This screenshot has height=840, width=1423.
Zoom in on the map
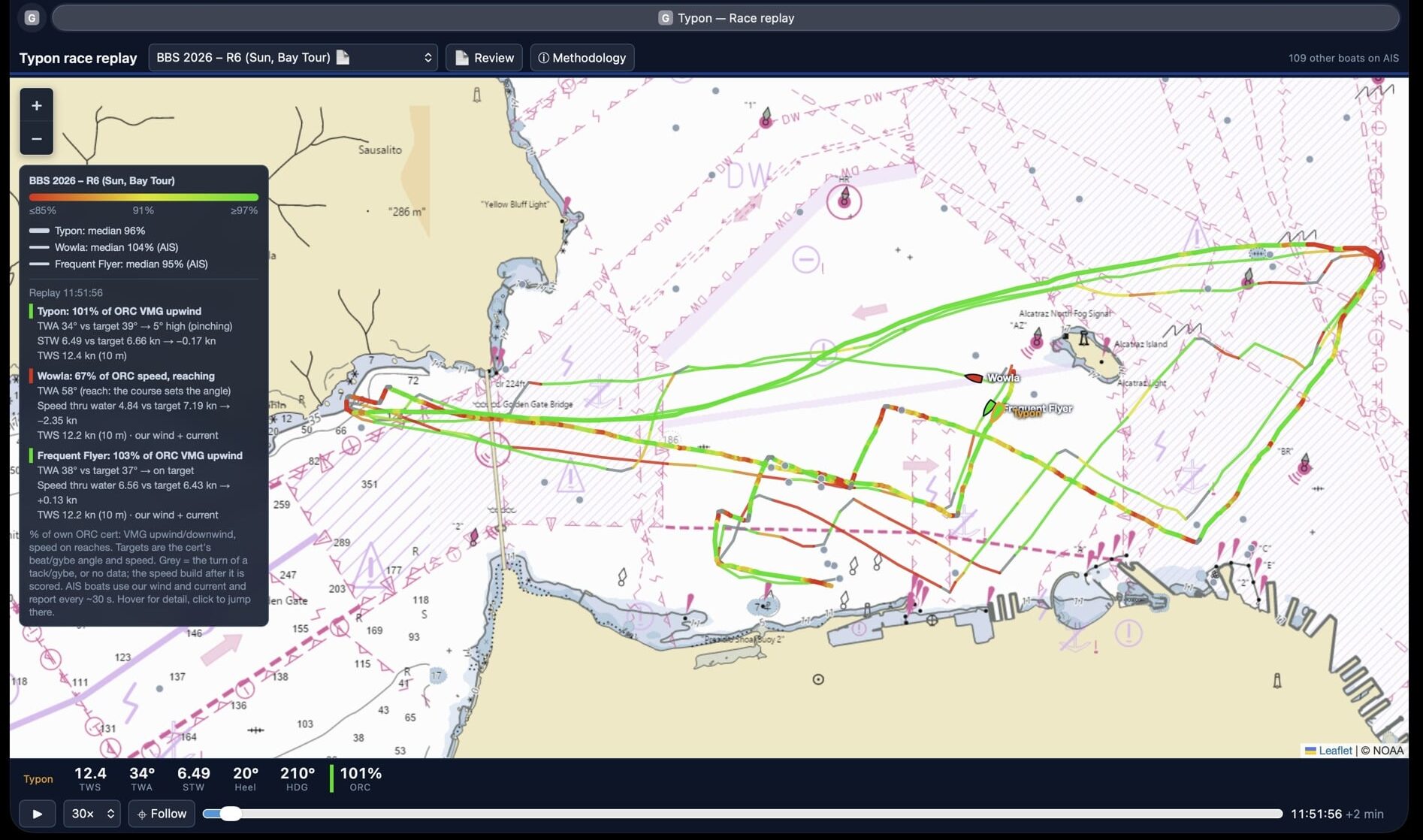coord(36,106)
